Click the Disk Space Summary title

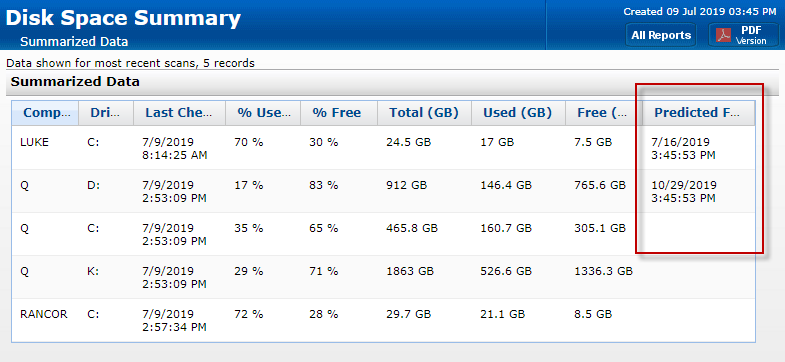pos(123,18)
